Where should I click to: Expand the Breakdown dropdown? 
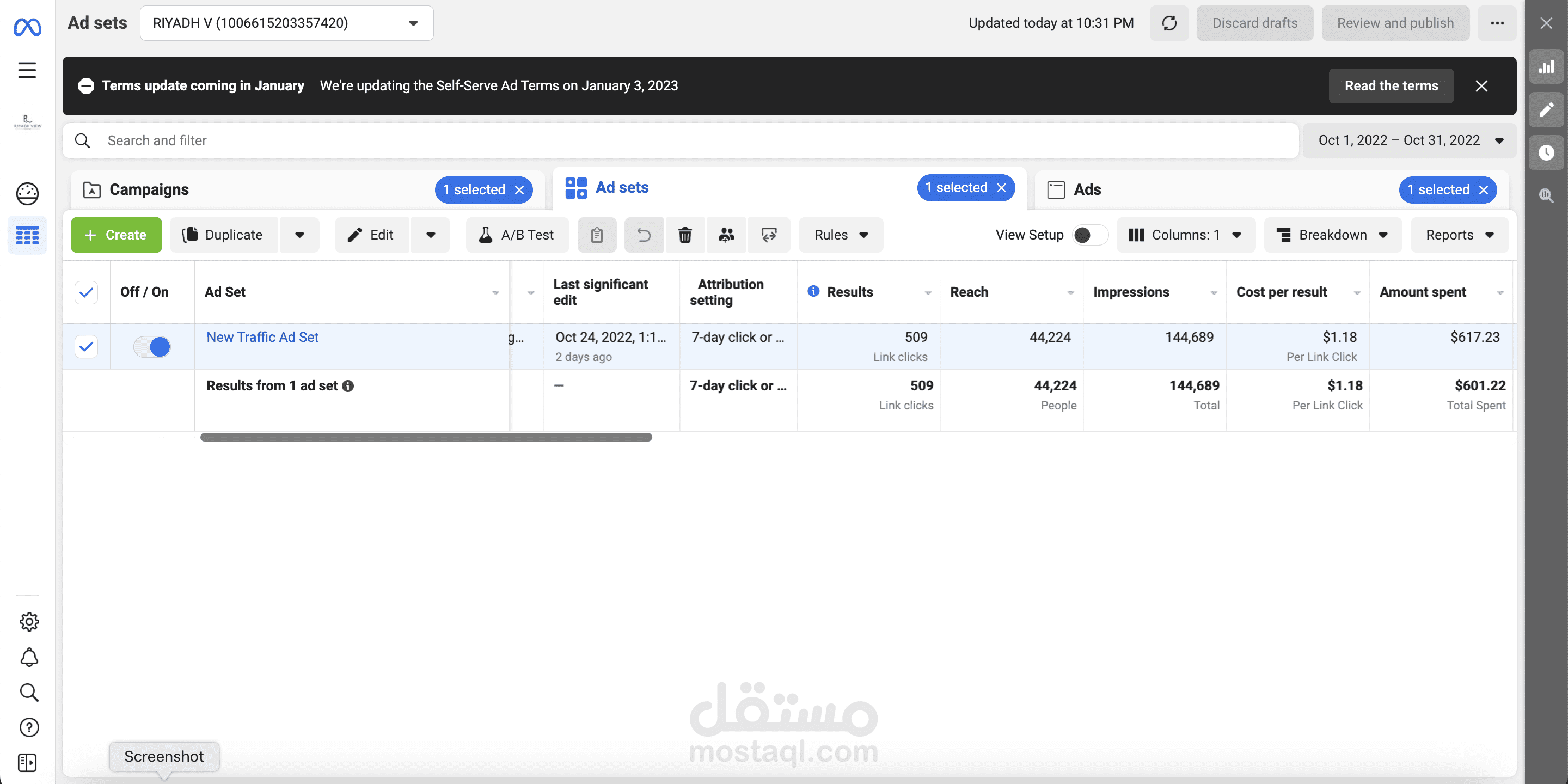click(x=1332, y=235)
